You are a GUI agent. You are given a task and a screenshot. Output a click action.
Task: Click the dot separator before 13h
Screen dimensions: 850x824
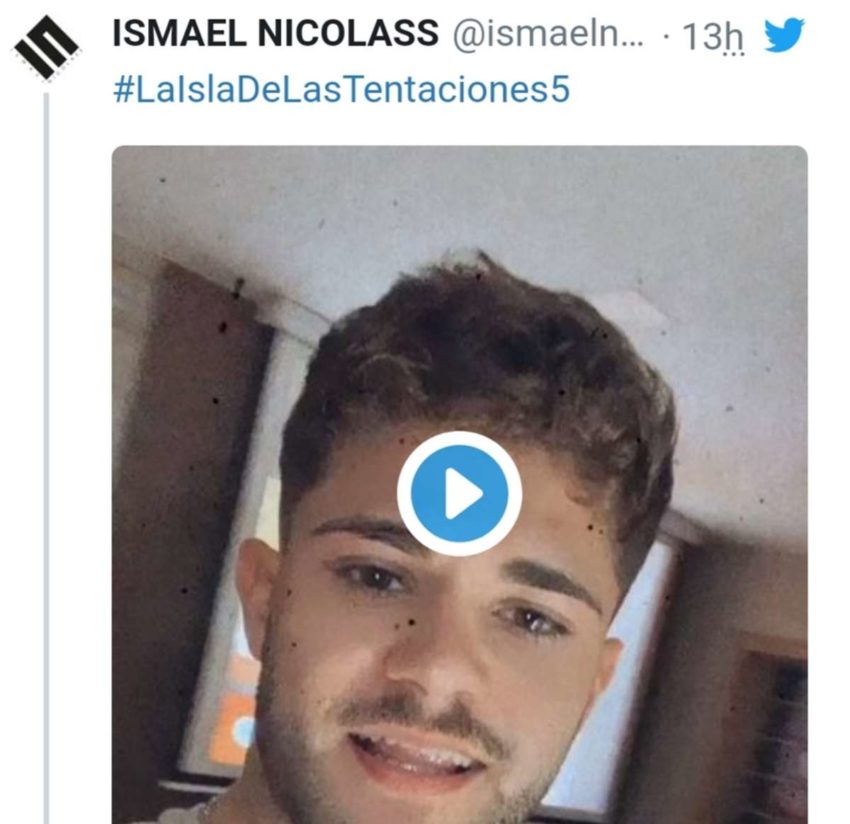[666, 37]
